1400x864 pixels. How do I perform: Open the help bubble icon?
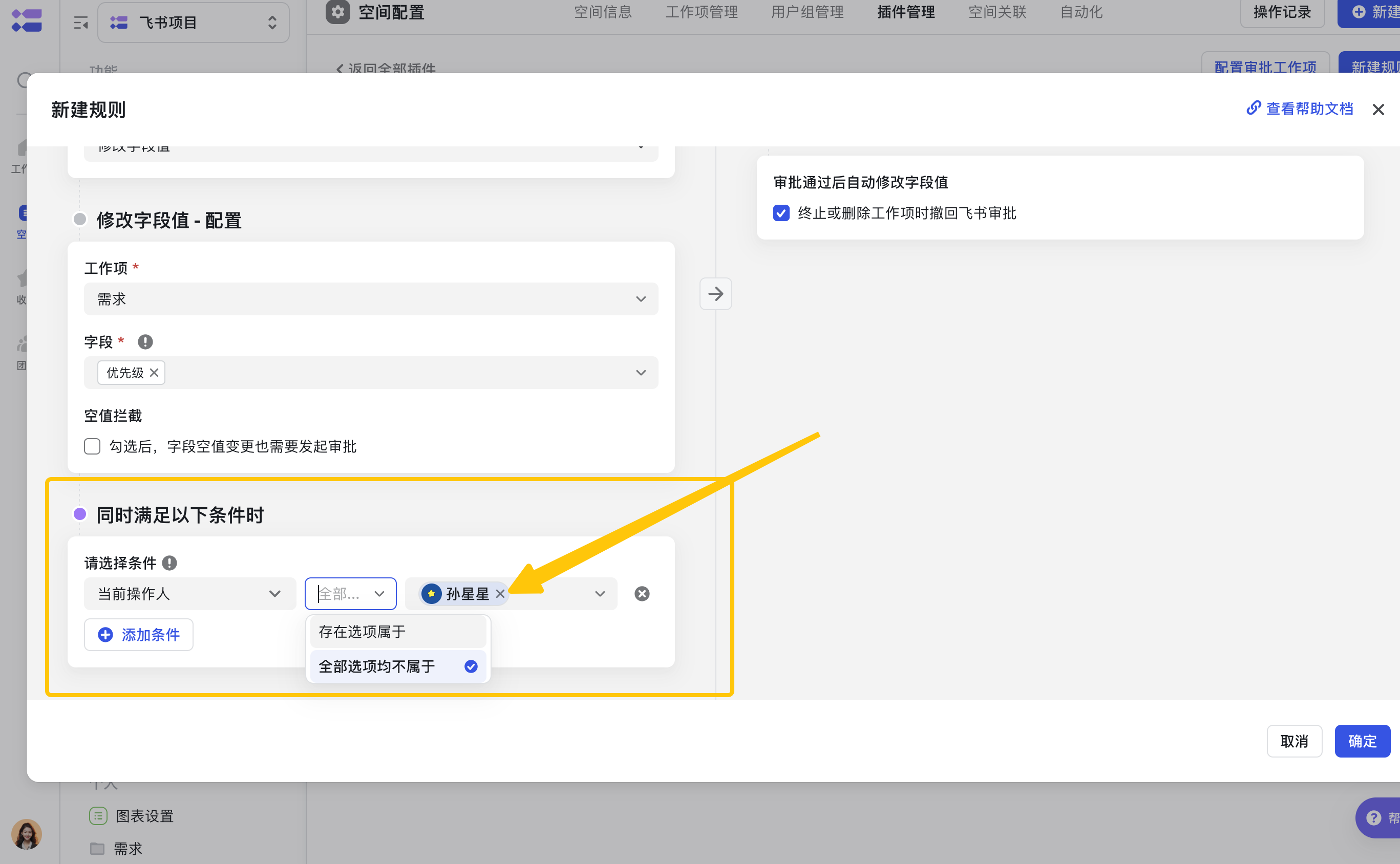click(x=1374, y=818)
